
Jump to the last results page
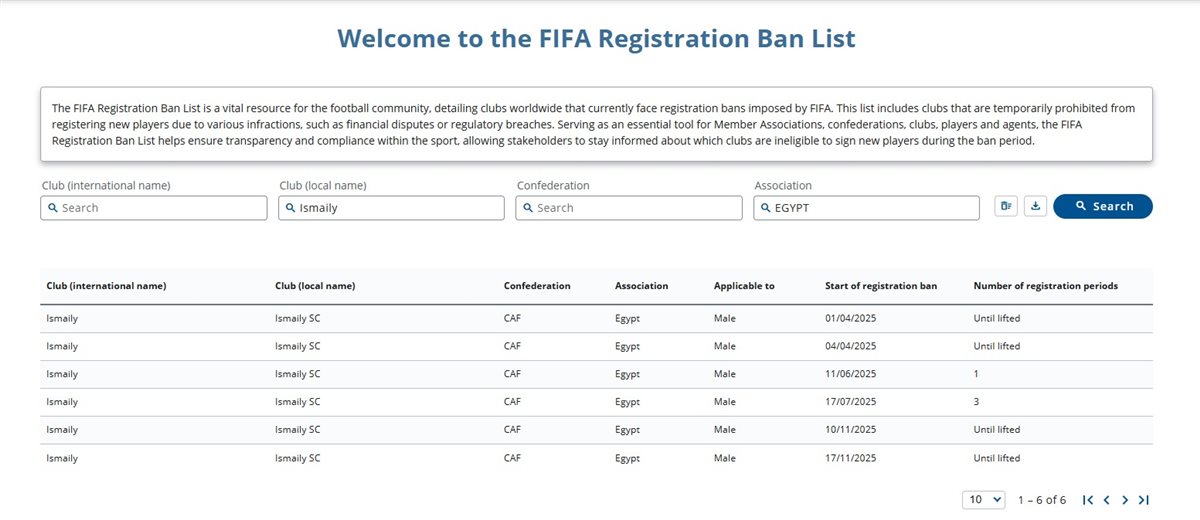(1144, 500)
